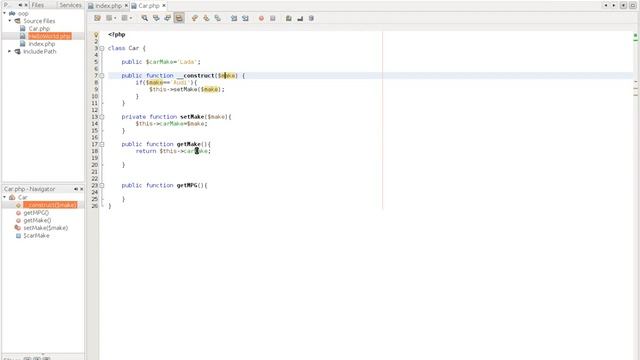Toggle Bookmark on current line
Image resolution: width=640 pixels, height=360 pixels.
(x=218, y=18)
